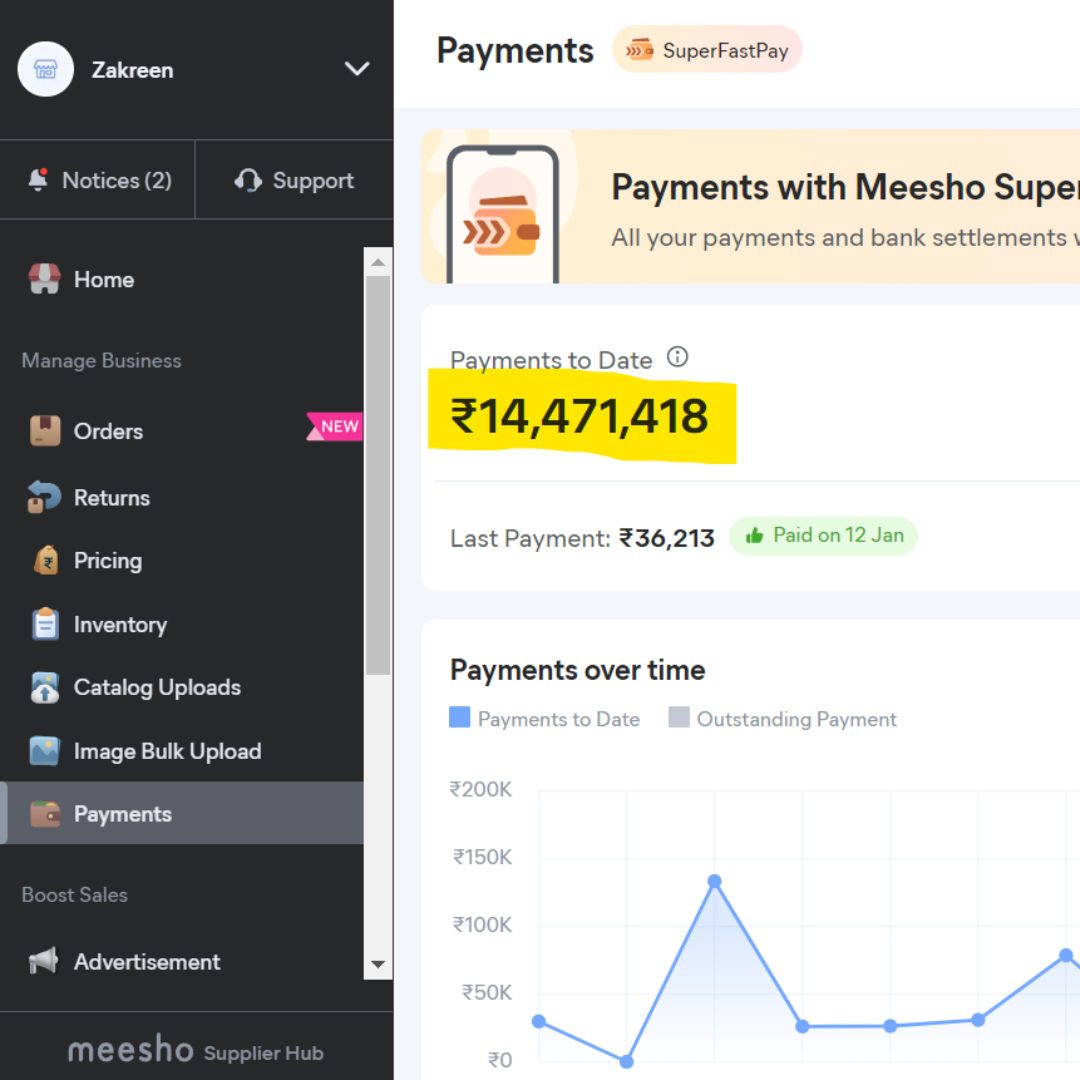1080x1080 pixels.
Task: Click the Zakreen store avatar icon
Action: pyautogui.click(x=46, y=69)
